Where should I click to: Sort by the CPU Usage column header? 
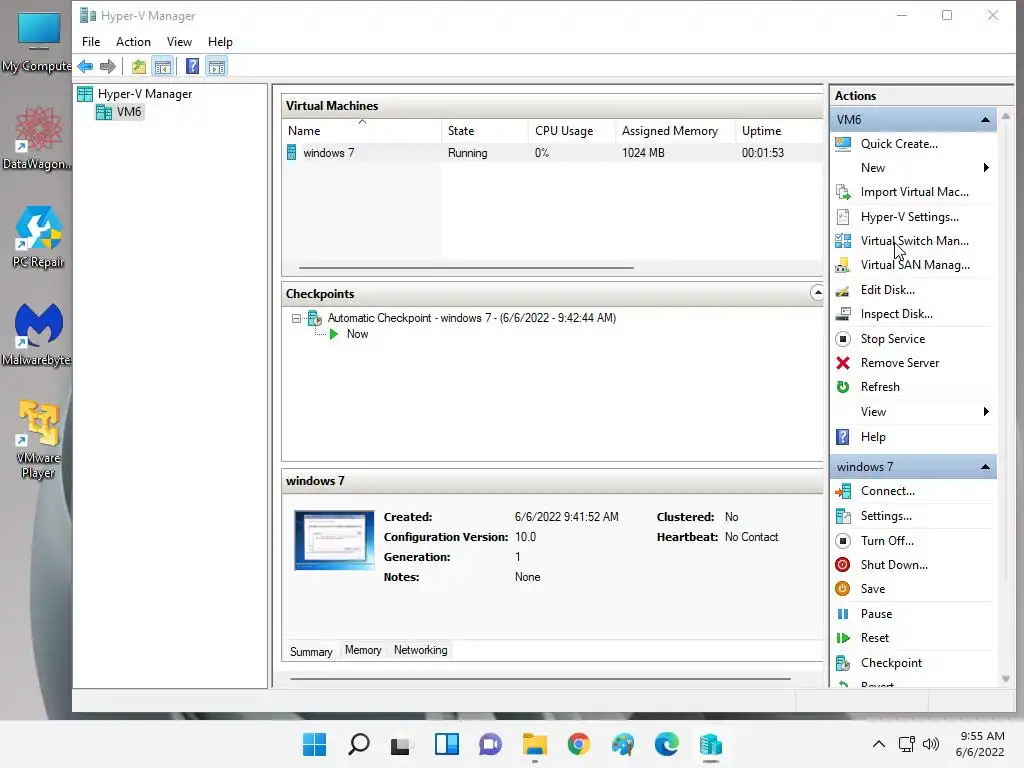(571, 131)
